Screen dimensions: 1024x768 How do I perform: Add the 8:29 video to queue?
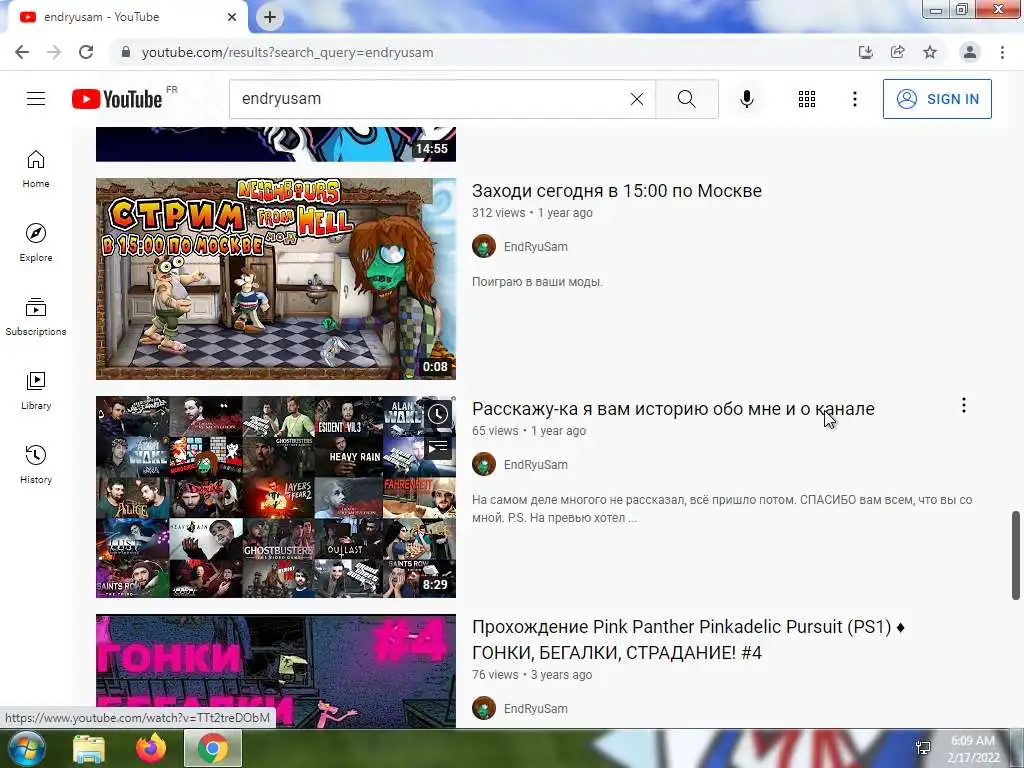pos(438,447)
